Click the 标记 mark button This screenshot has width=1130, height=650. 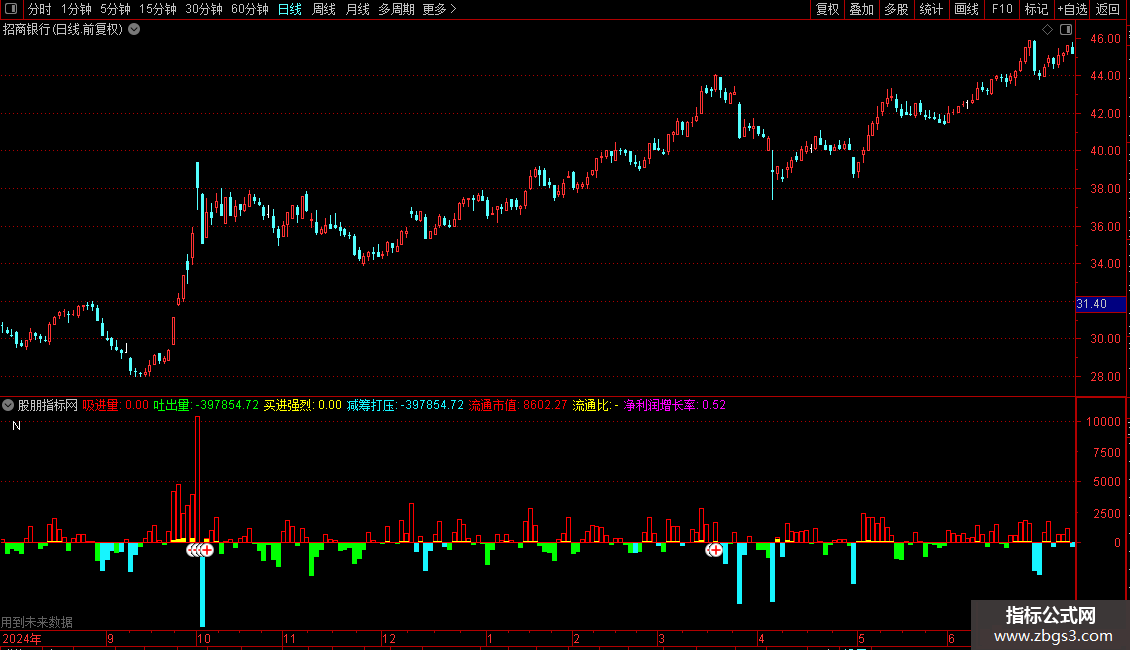coord(1036,9)
